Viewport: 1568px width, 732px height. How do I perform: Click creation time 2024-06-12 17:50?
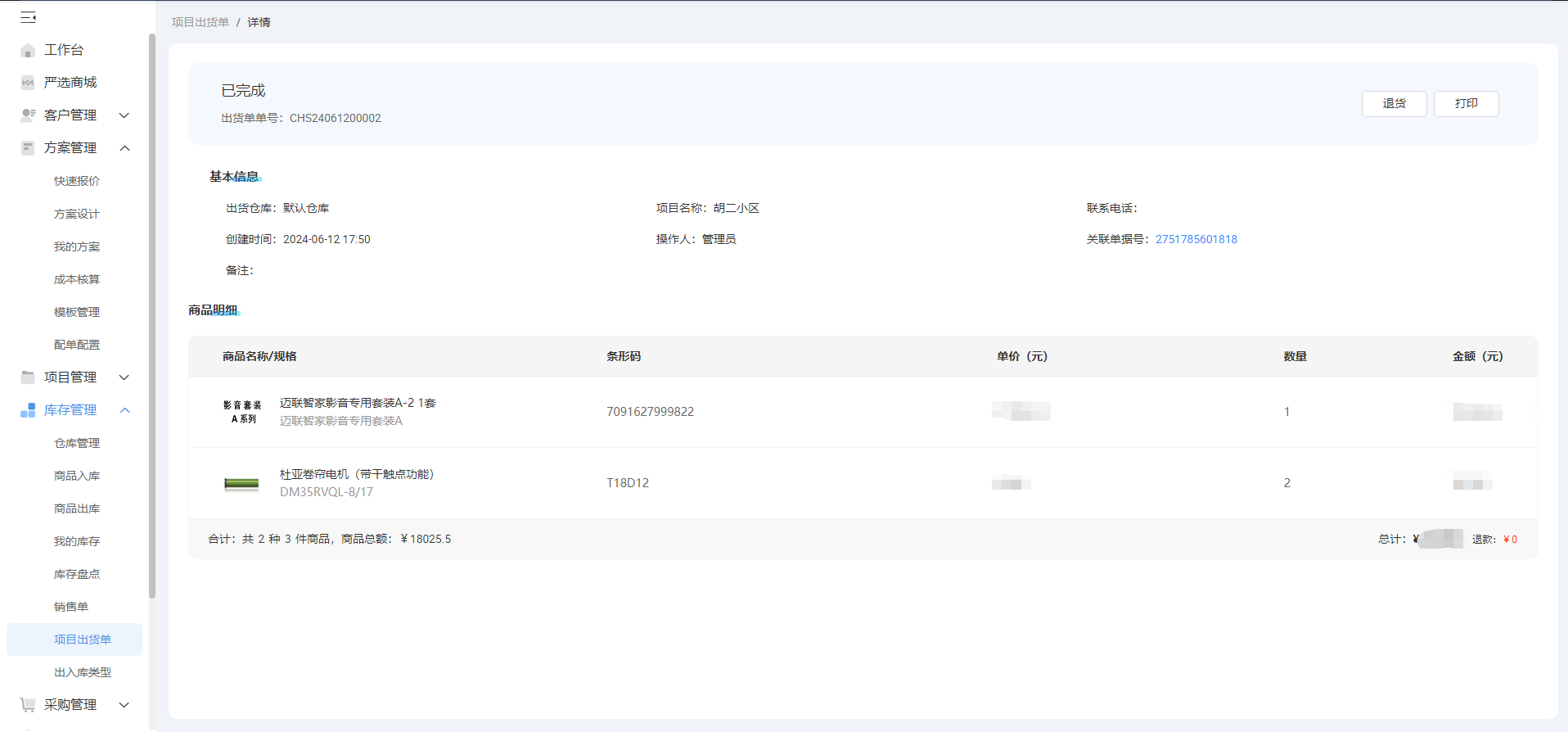point(327,239)
